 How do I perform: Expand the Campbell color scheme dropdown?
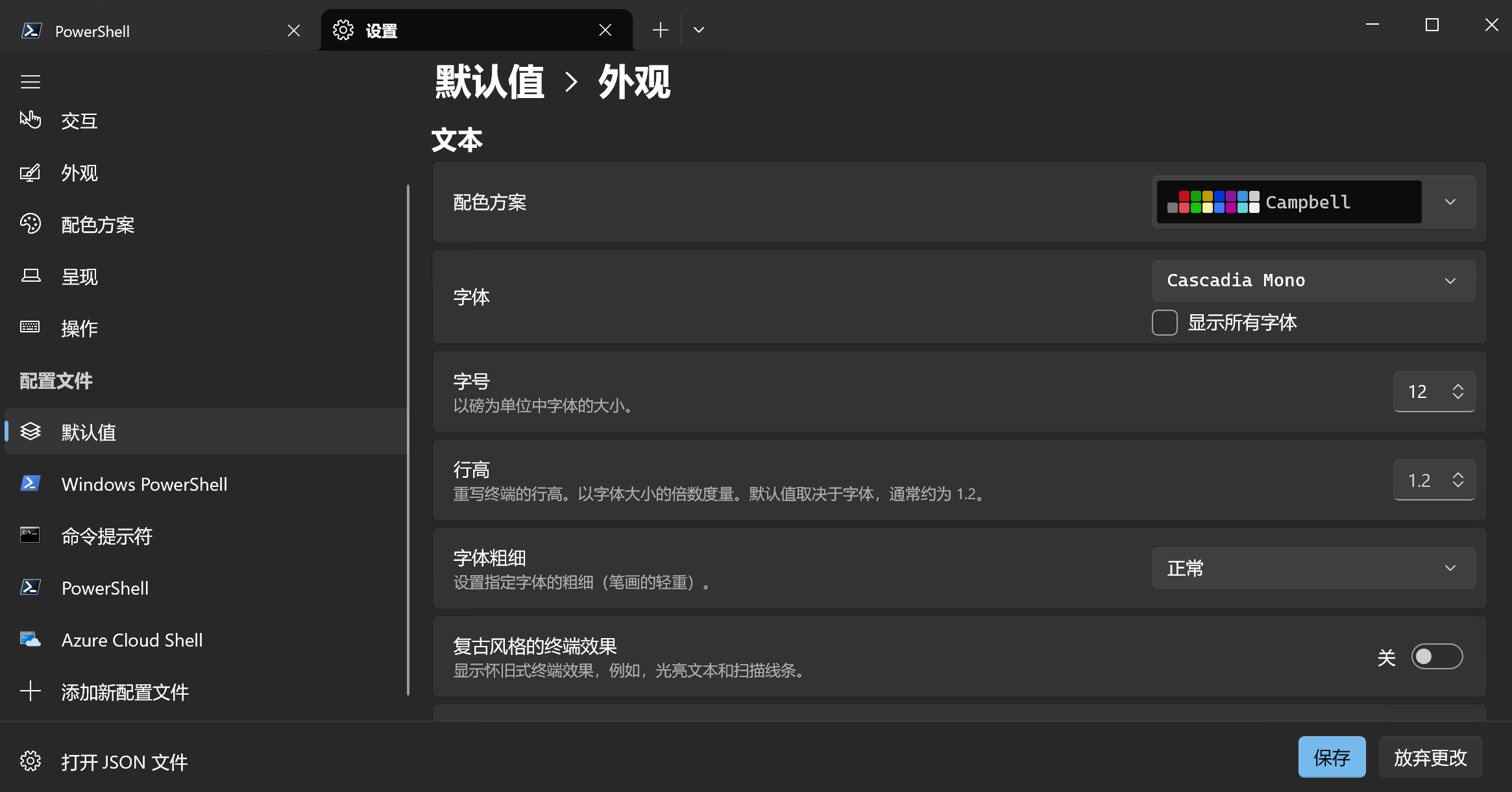tap(1450, 202)
